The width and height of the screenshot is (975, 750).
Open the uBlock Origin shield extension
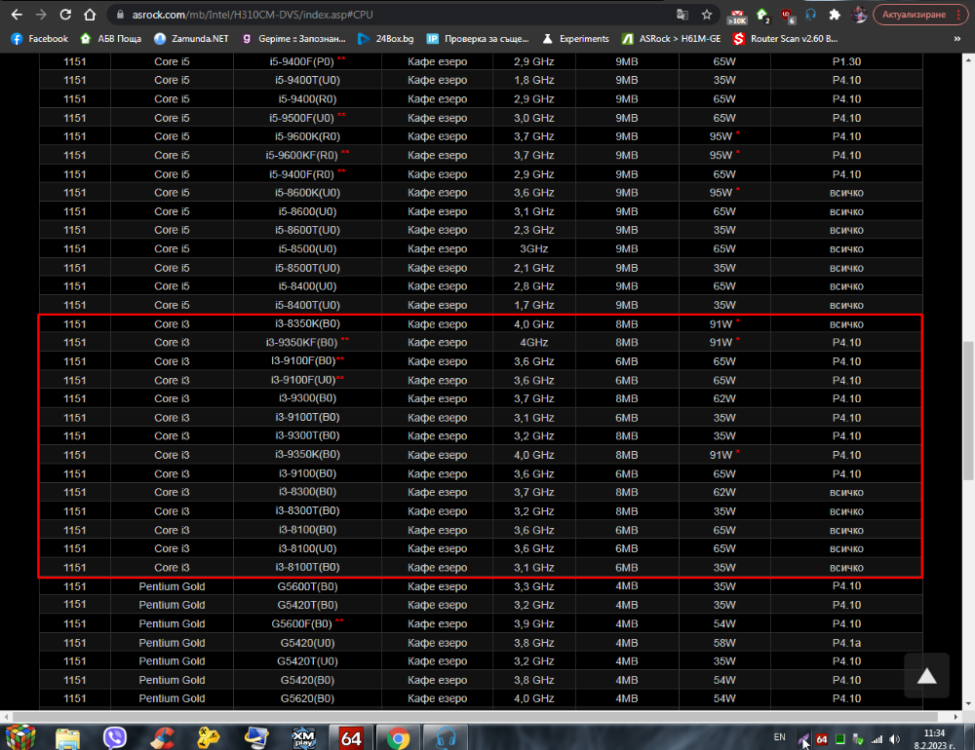tap(787, 15)
